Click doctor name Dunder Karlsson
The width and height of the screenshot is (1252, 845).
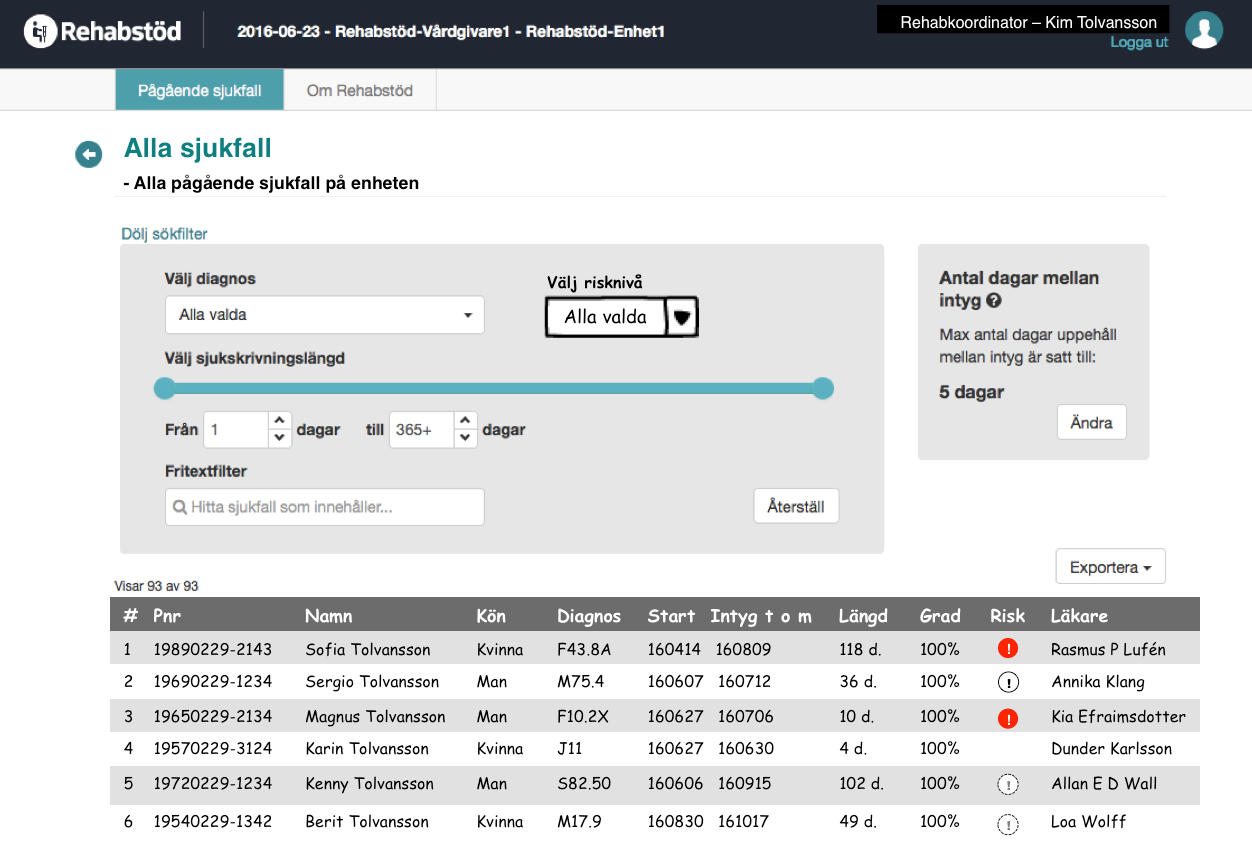click(1111, 749)
